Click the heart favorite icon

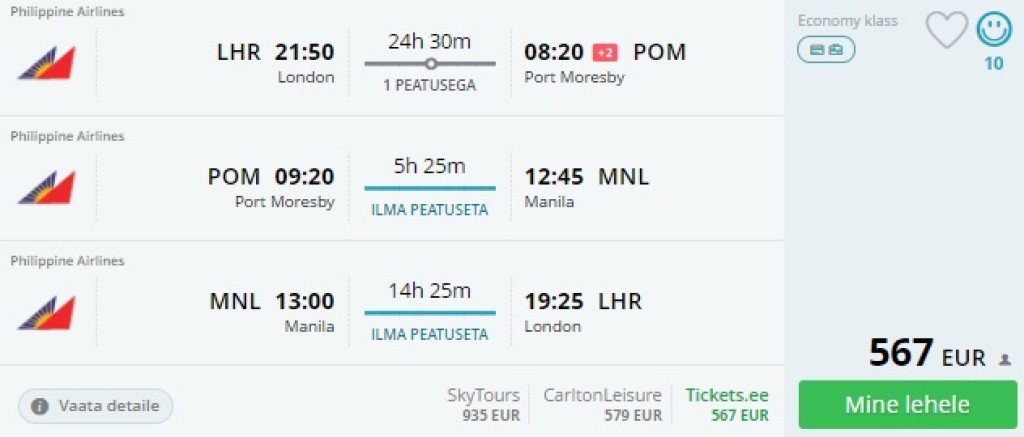point(946,31)
